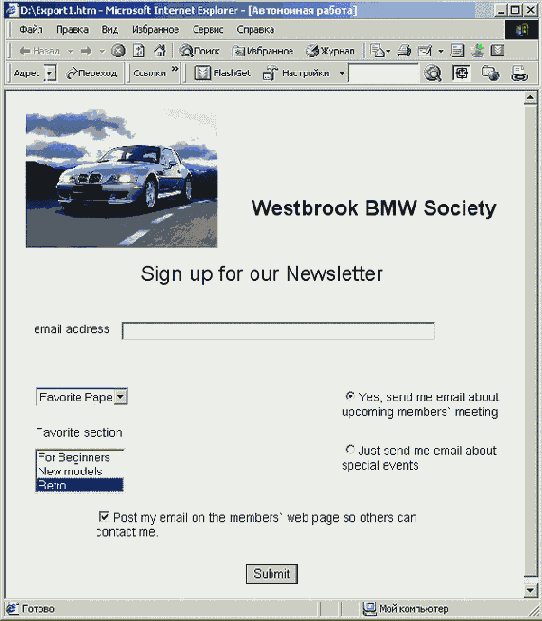Select New models in the section list
The width and height of the screenshot is (542, 621).
pyautogui.click(x=80, y=471)
